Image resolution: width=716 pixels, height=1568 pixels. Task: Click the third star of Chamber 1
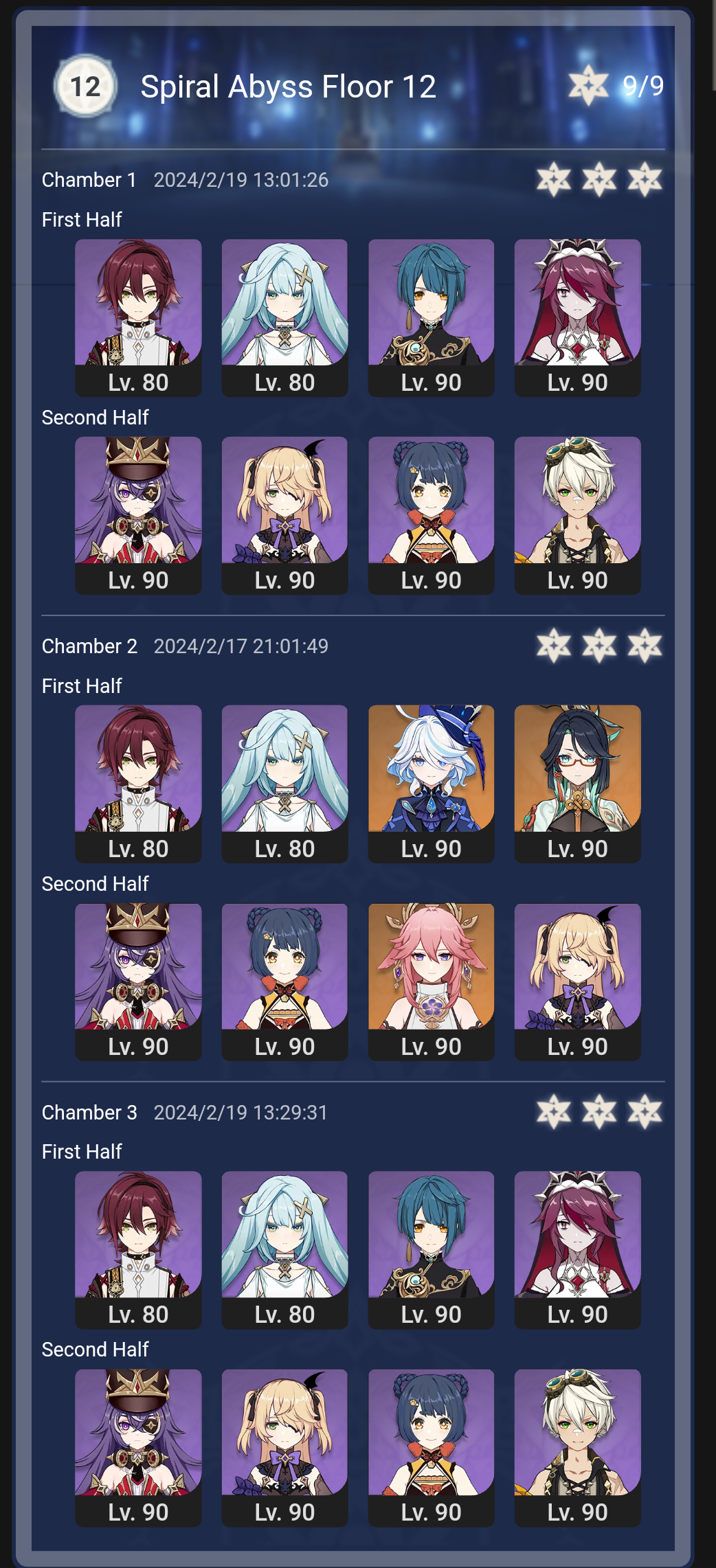[x=645, y=180]
